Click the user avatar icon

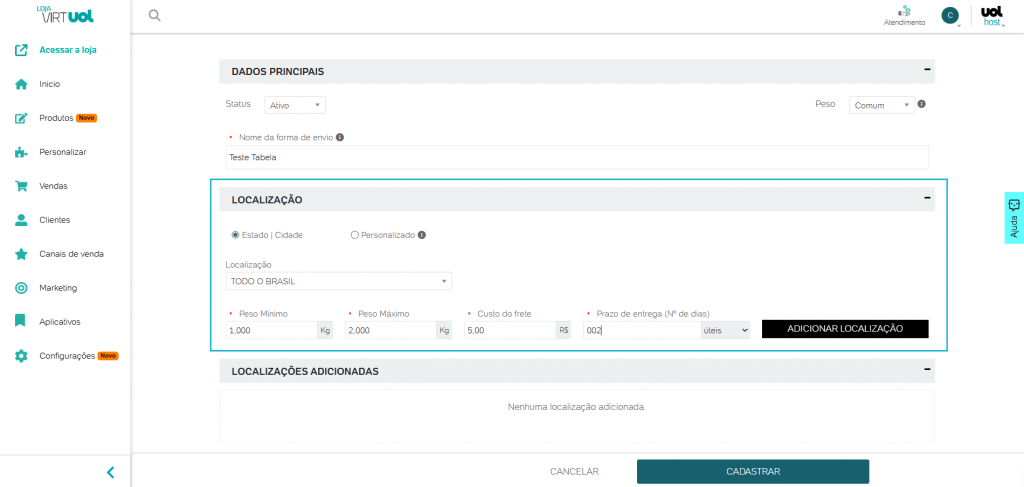(x=950, y=15)
